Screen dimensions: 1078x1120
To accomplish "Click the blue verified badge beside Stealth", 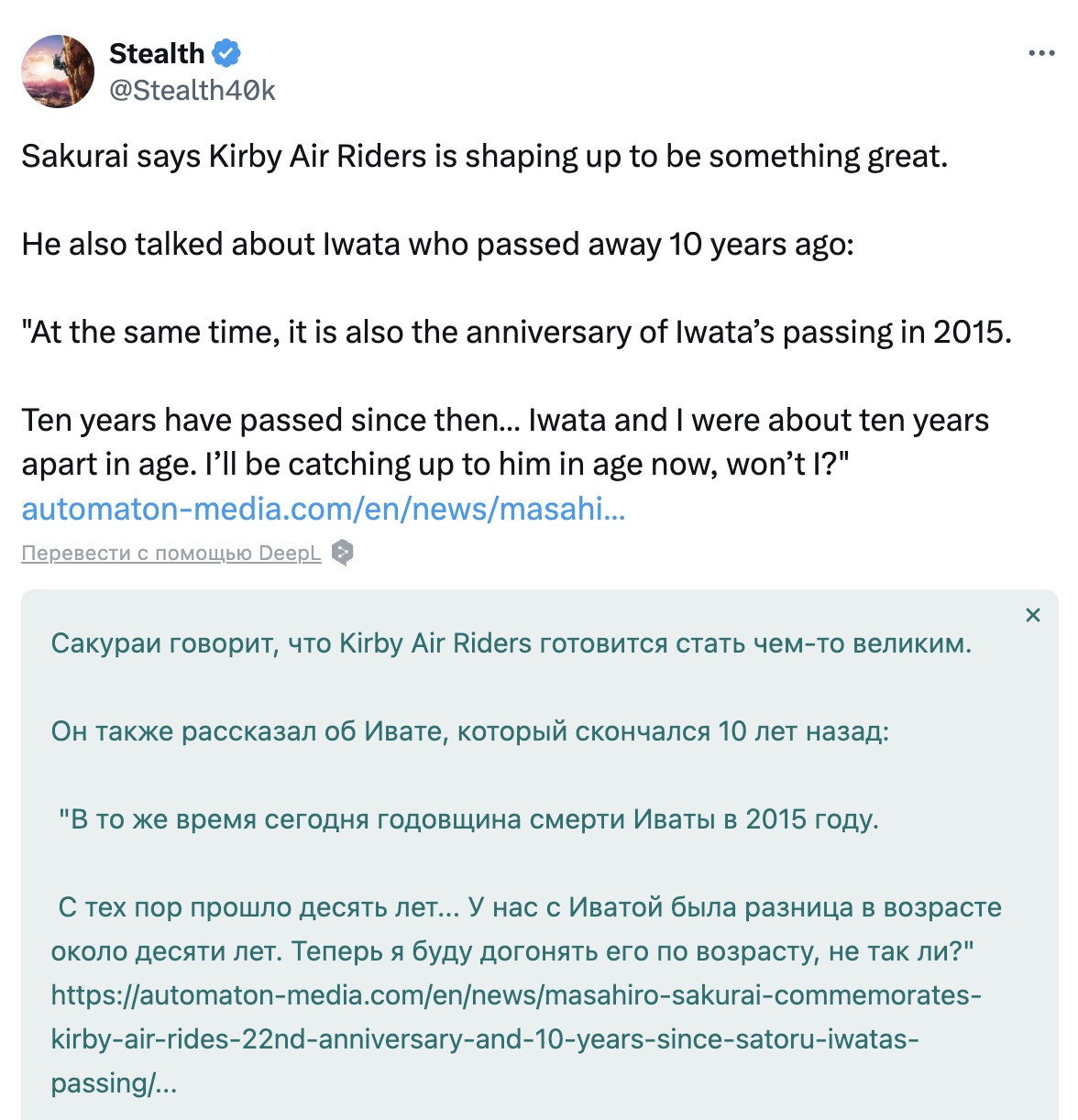I will tap(226, 53).
